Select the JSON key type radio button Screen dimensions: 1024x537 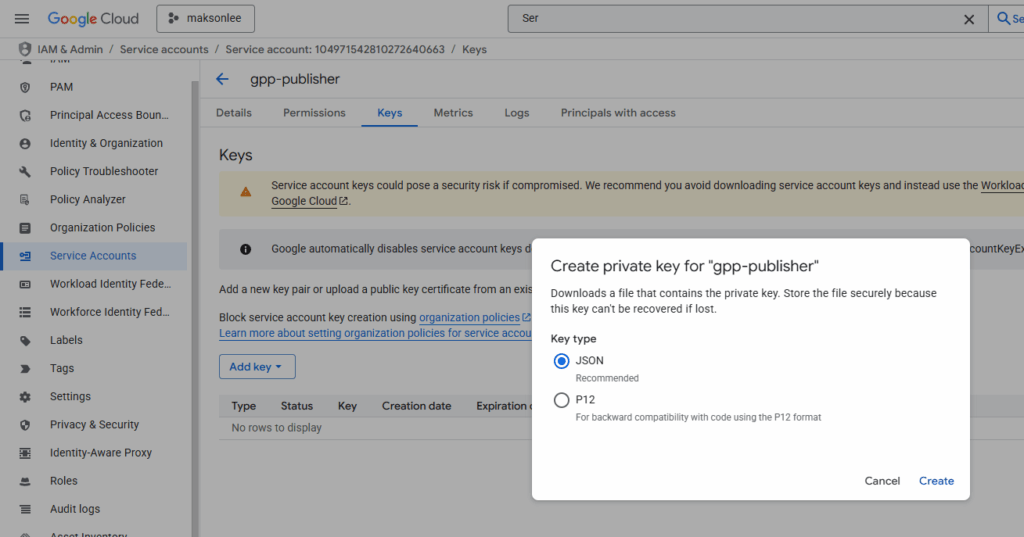tap(561, 361)
